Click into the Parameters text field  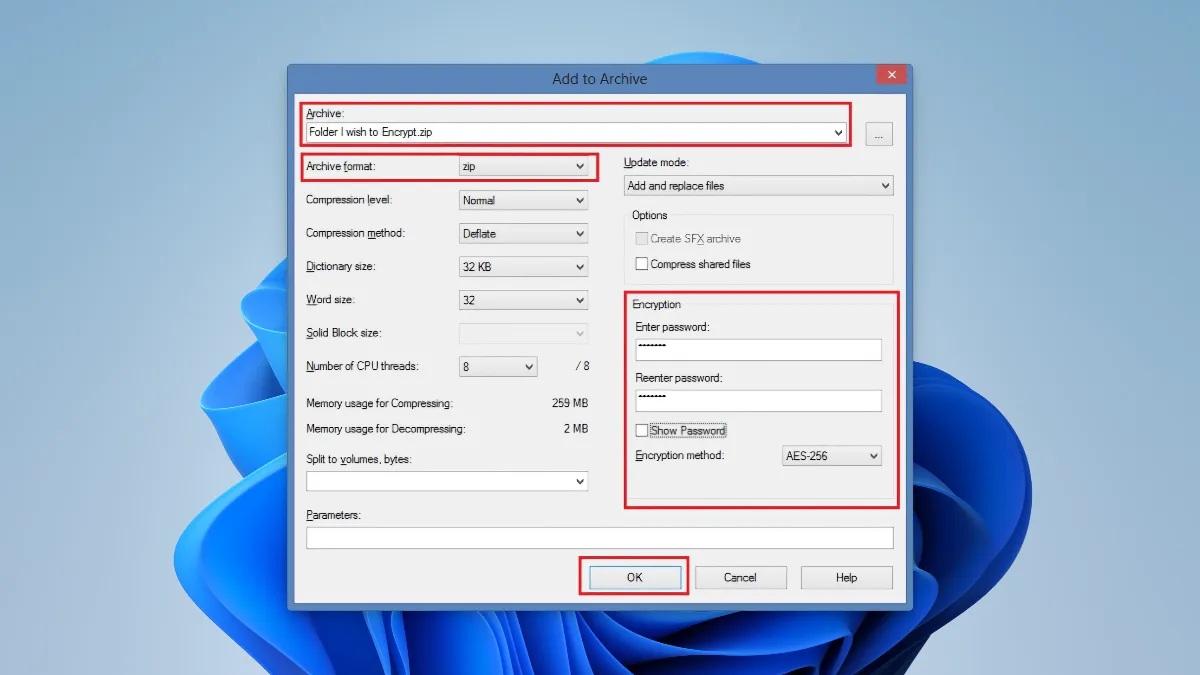point(599,538)
